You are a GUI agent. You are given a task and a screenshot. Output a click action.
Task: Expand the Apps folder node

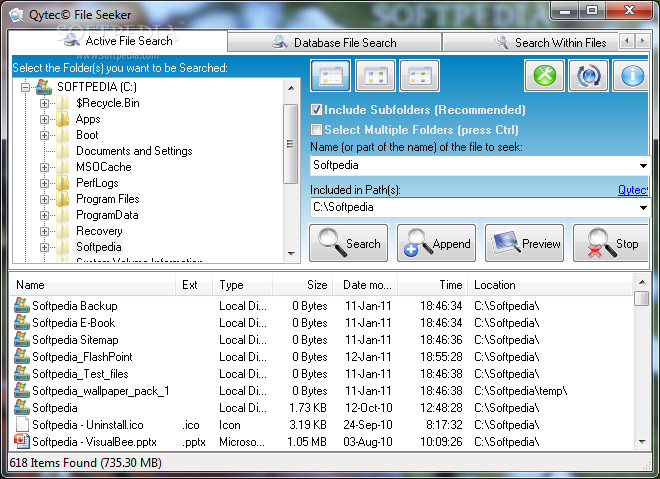tap(44, 119)
